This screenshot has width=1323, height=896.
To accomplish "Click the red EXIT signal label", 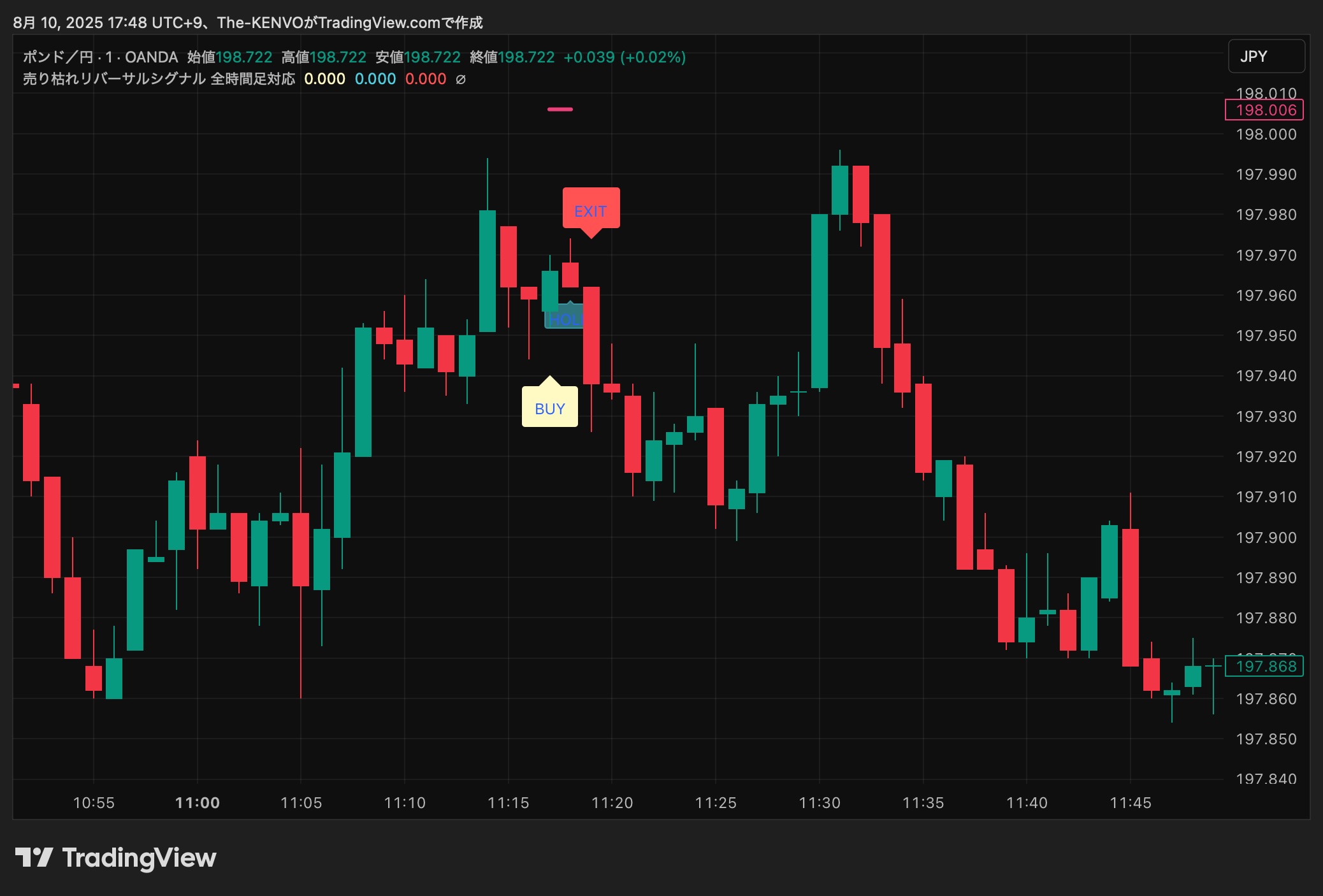I will [591, 210].
